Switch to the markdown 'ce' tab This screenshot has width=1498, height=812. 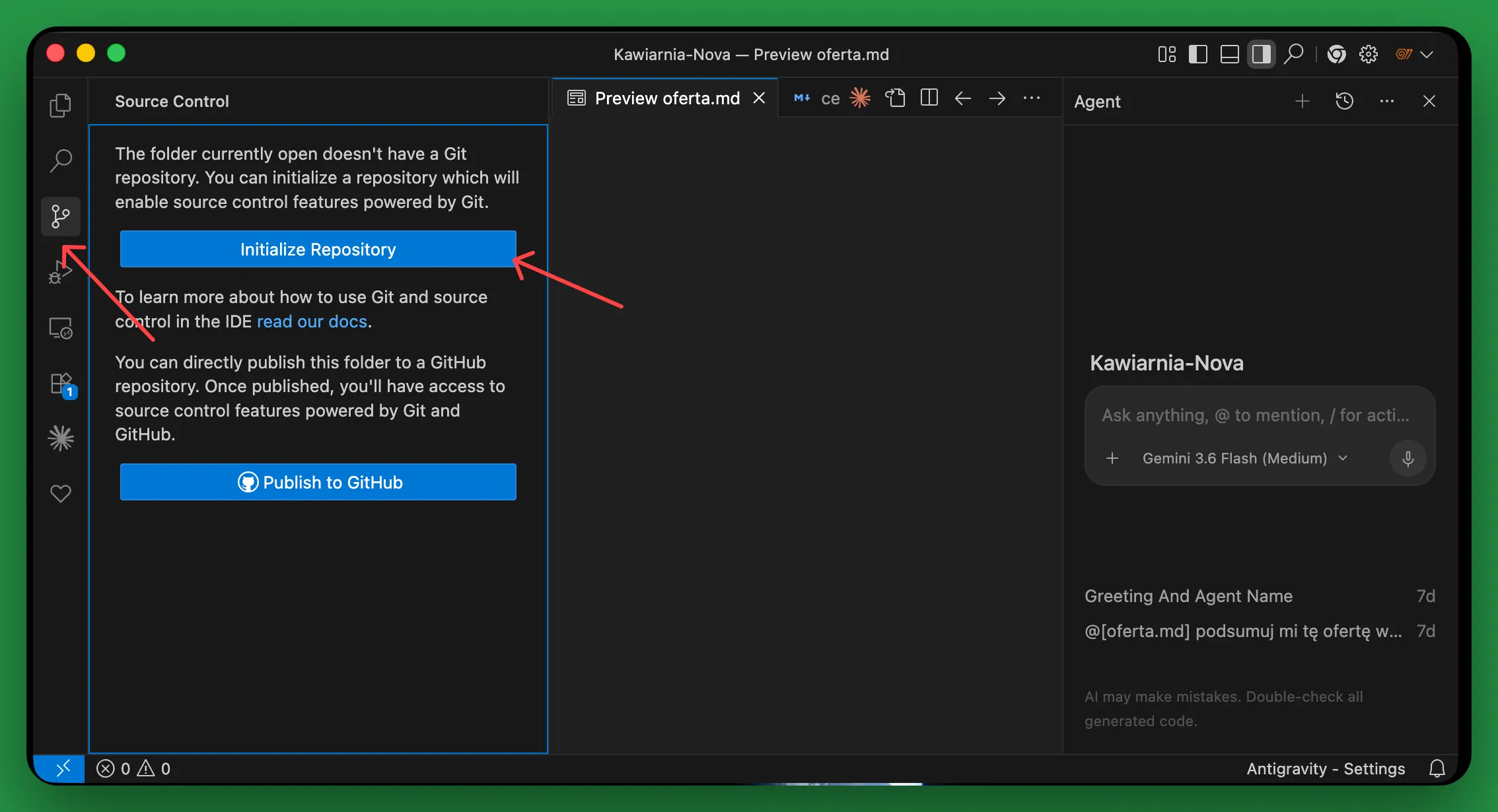[x=818, y=98]
